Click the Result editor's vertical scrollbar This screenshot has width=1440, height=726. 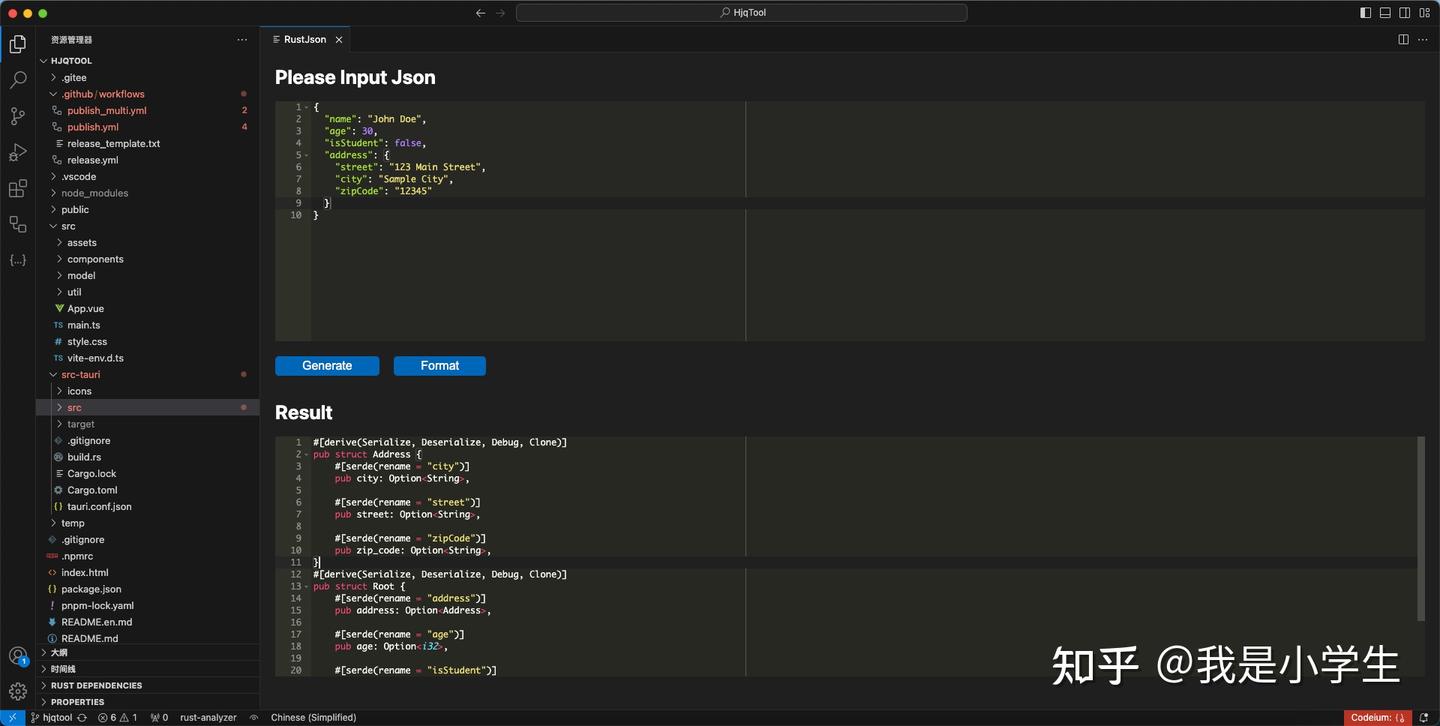[1421, 528]
